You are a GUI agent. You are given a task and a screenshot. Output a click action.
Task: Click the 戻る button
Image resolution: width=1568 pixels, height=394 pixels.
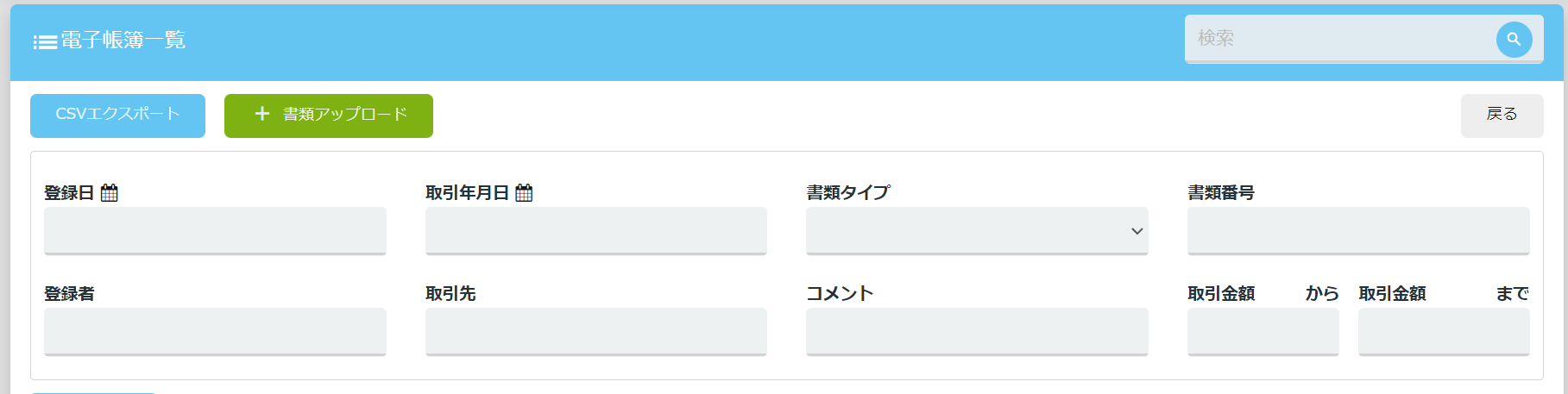coord(1502,116)
